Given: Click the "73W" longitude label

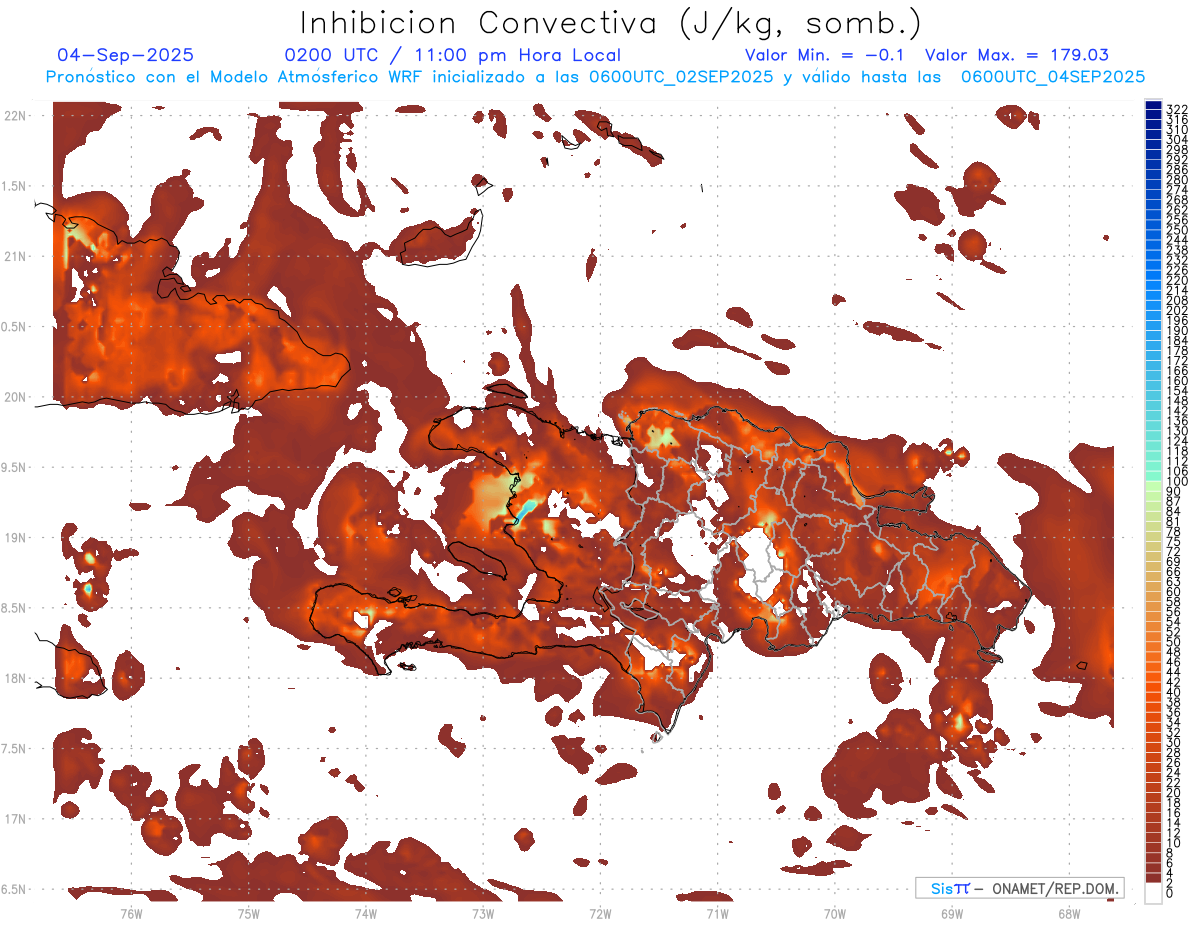Looking at the screenshot, I should pyautogui.click(x=483, y=913).
